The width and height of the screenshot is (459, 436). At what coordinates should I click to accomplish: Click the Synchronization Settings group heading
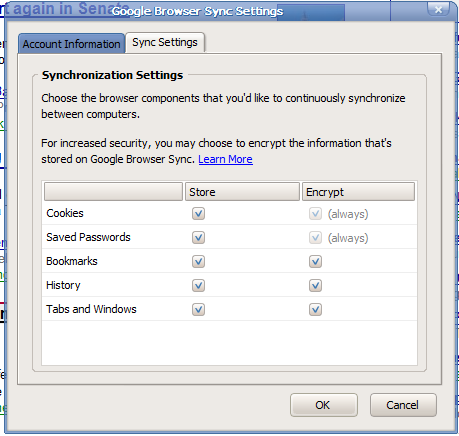(112, 75)
